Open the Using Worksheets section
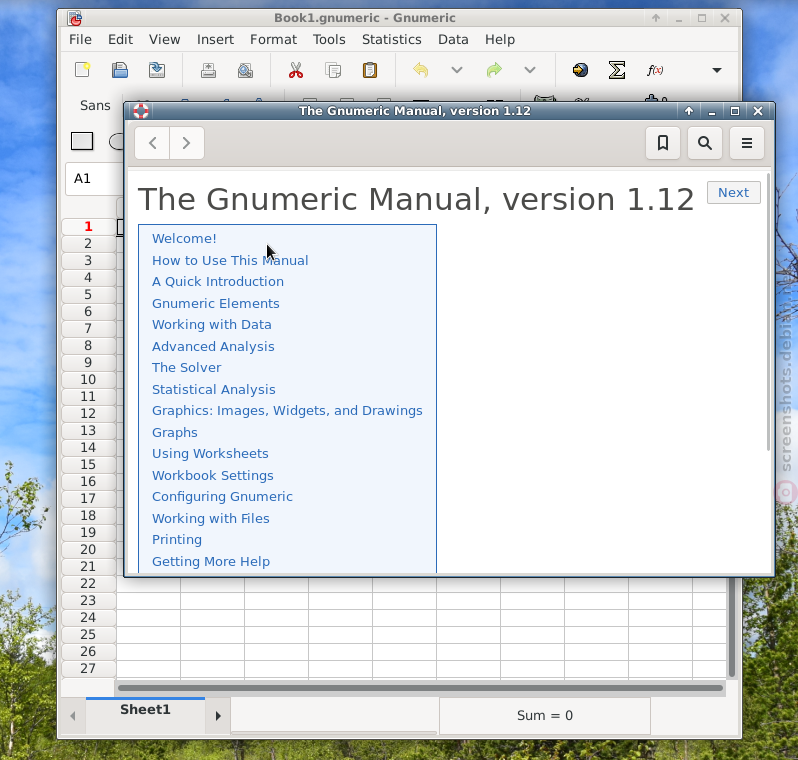 210,454
